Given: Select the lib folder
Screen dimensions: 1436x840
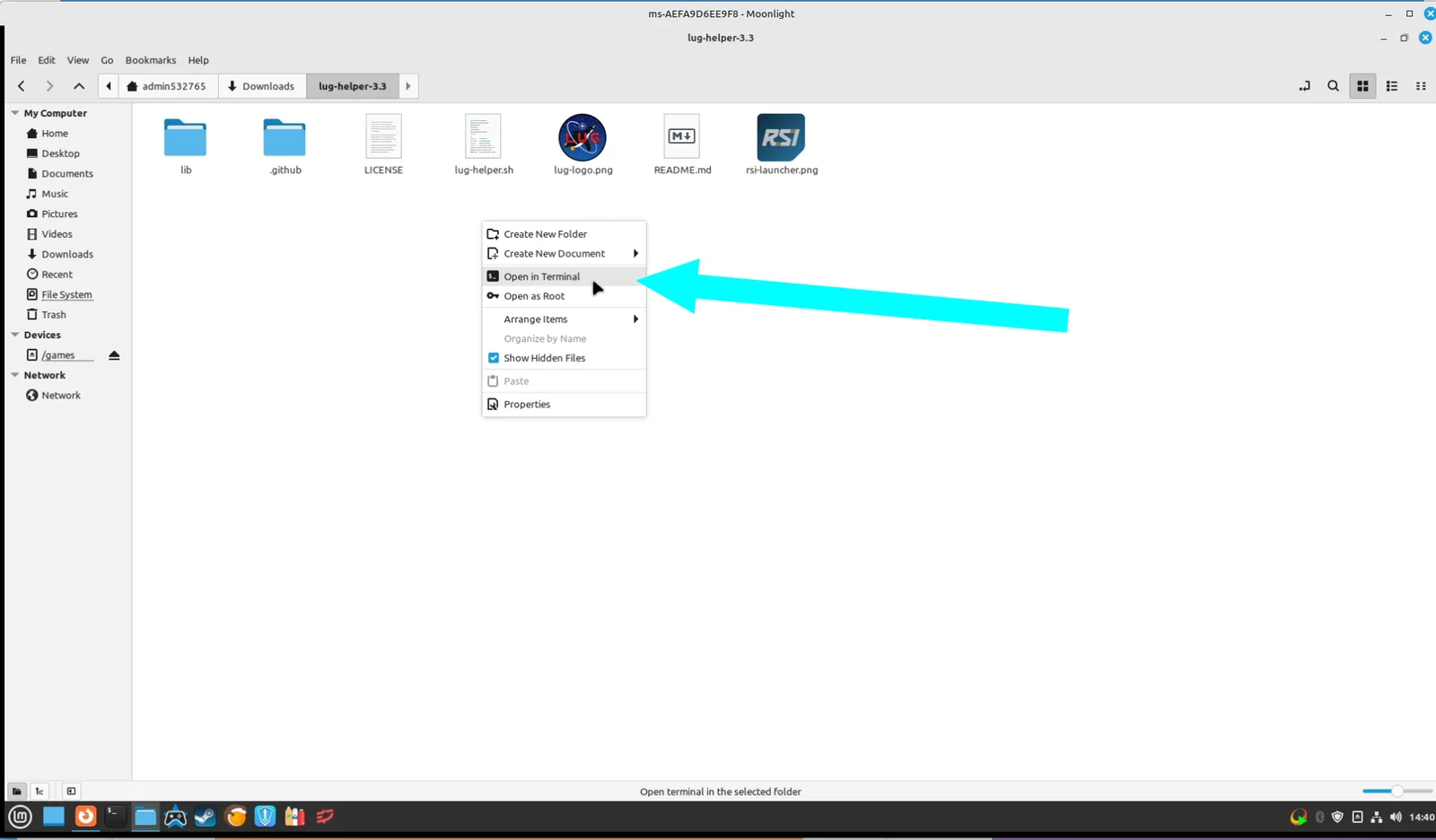Looking at the screenshot, I should pyautogui.click(x=186, y=144).
